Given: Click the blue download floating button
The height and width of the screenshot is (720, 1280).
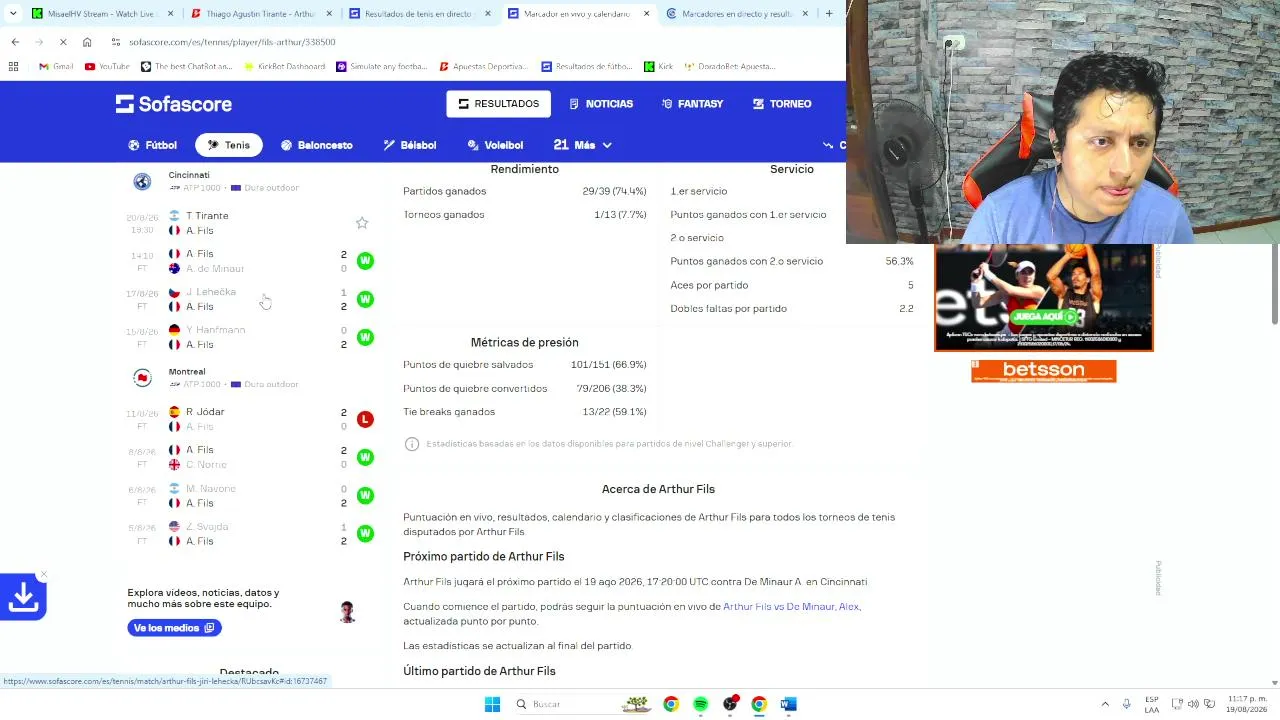Looking at the screenshot, I should pyautogui.click(x=23, y=598).
